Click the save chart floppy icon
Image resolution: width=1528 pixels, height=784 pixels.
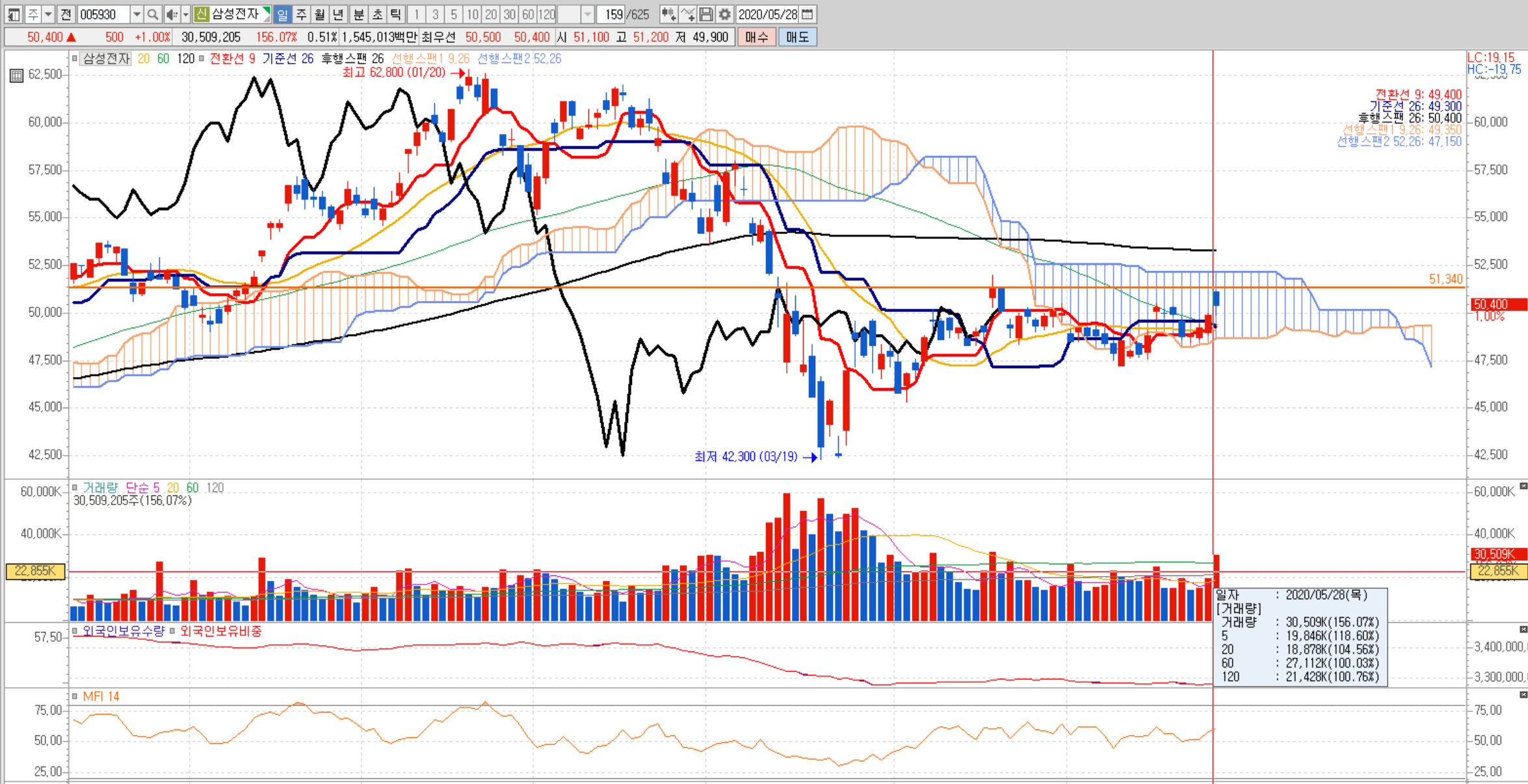click(706, 14)
